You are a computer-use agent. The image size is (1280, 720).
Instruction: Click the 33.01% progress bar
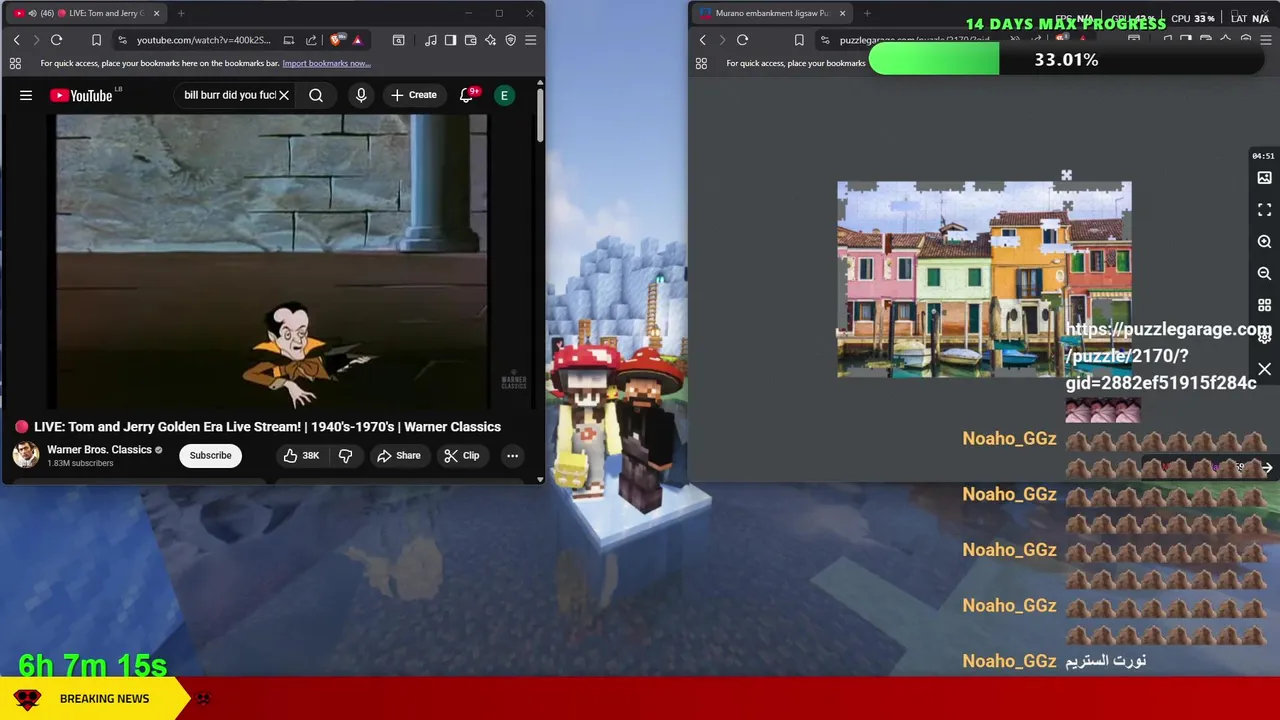click(x=1066, y=60)
